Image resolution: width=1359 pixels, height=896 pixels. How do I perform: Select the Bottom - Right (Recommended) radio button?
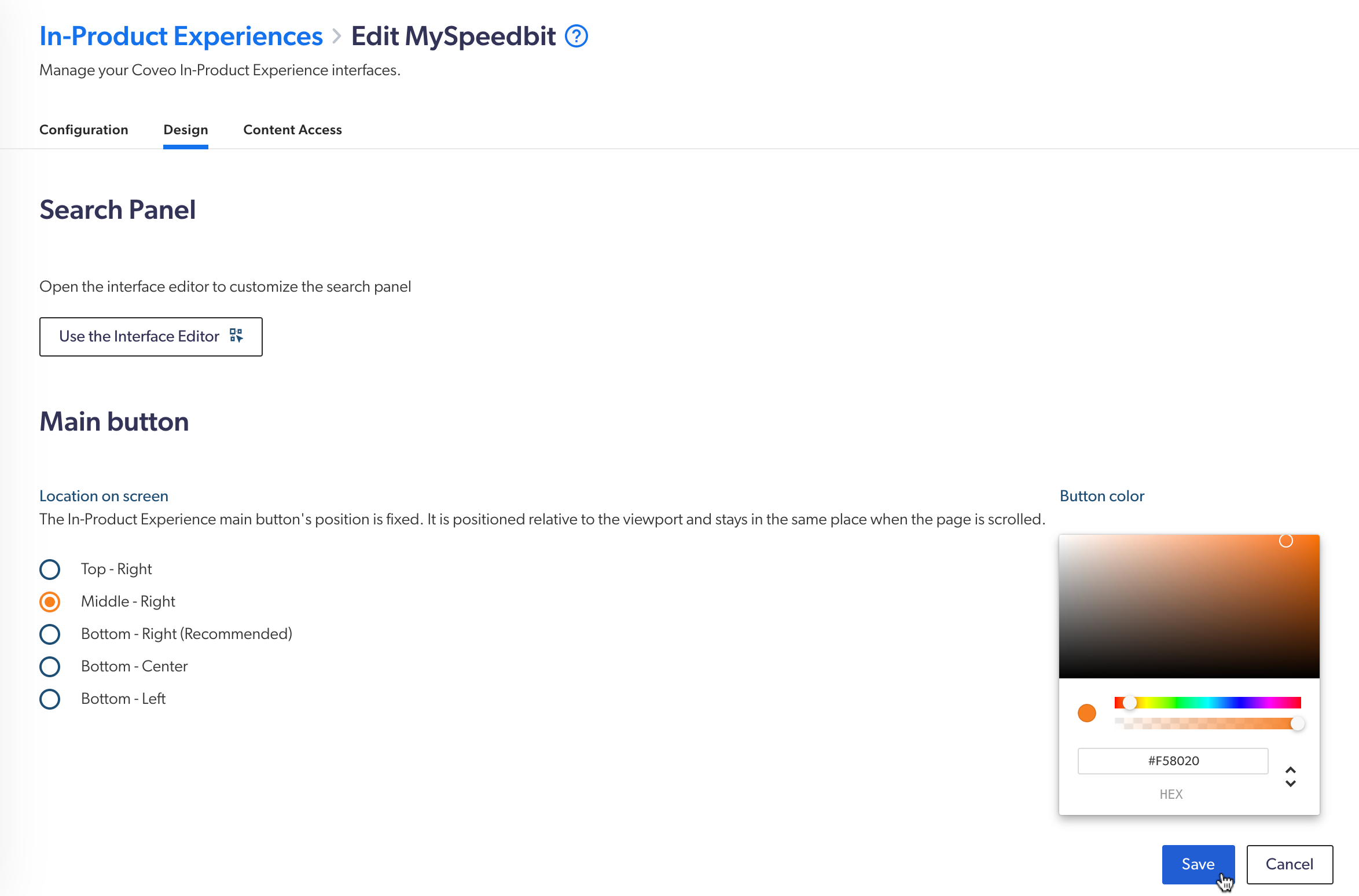[x=49, y=633]
